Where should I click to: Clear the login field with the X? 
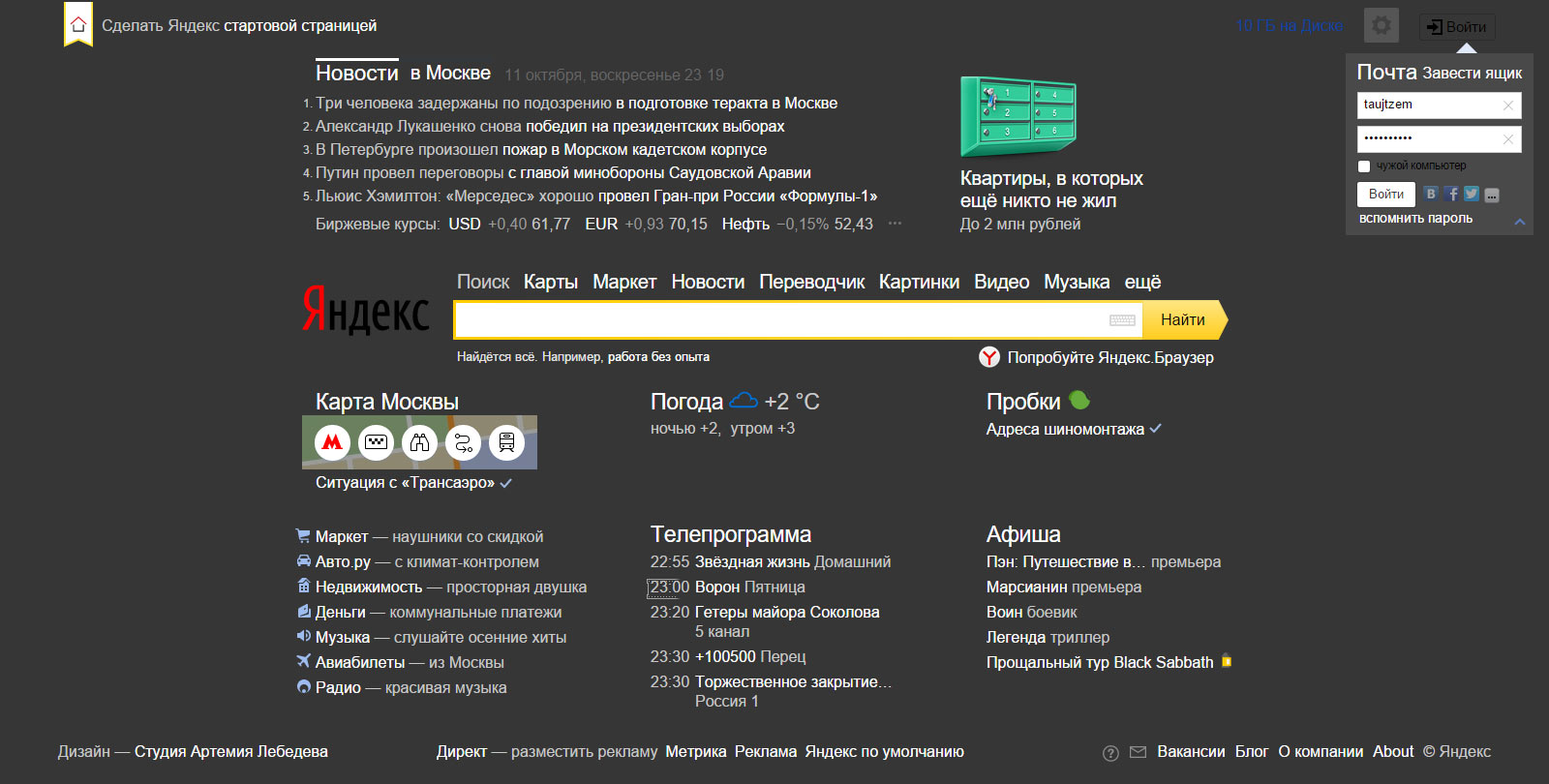(1507, 106)
